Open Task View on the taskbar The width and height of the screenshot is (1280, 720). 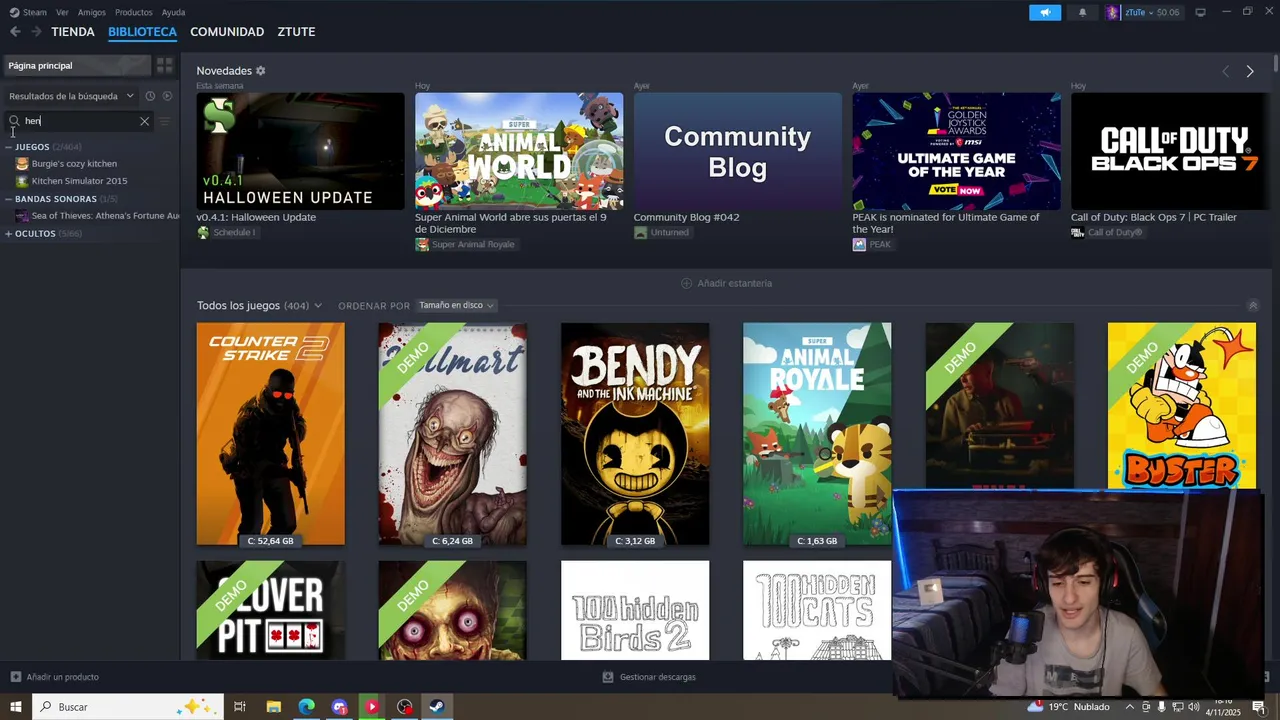[x=240, y=707]
